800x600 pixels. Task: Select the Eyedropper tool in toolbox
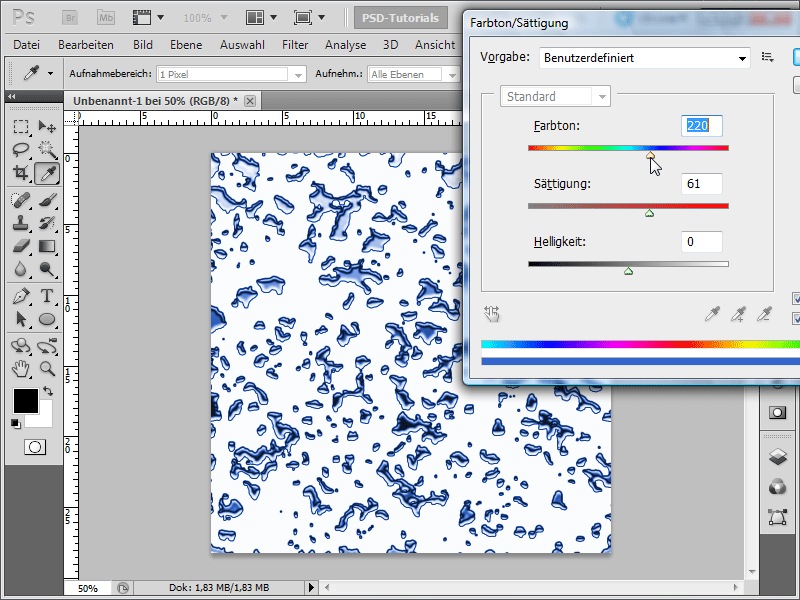[x=47, y=173]
